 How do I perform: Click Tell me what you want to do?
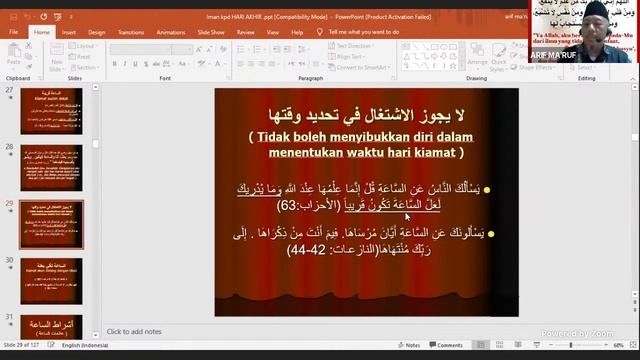click(x=364, y=32)
